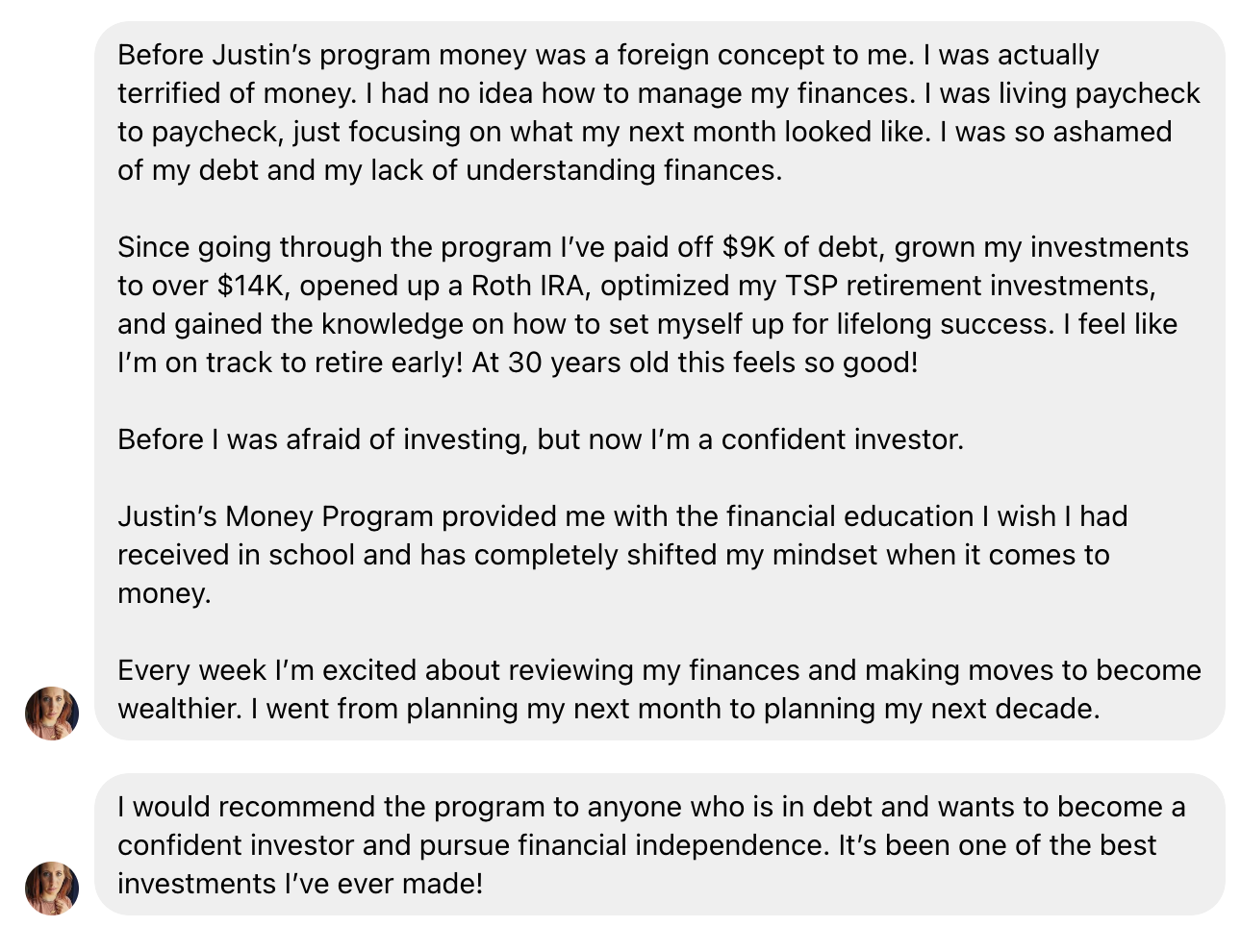Select the line "Before I was afraid of investing"
Viewport: 1241px width, 952px height.
[x=541, y=439]
